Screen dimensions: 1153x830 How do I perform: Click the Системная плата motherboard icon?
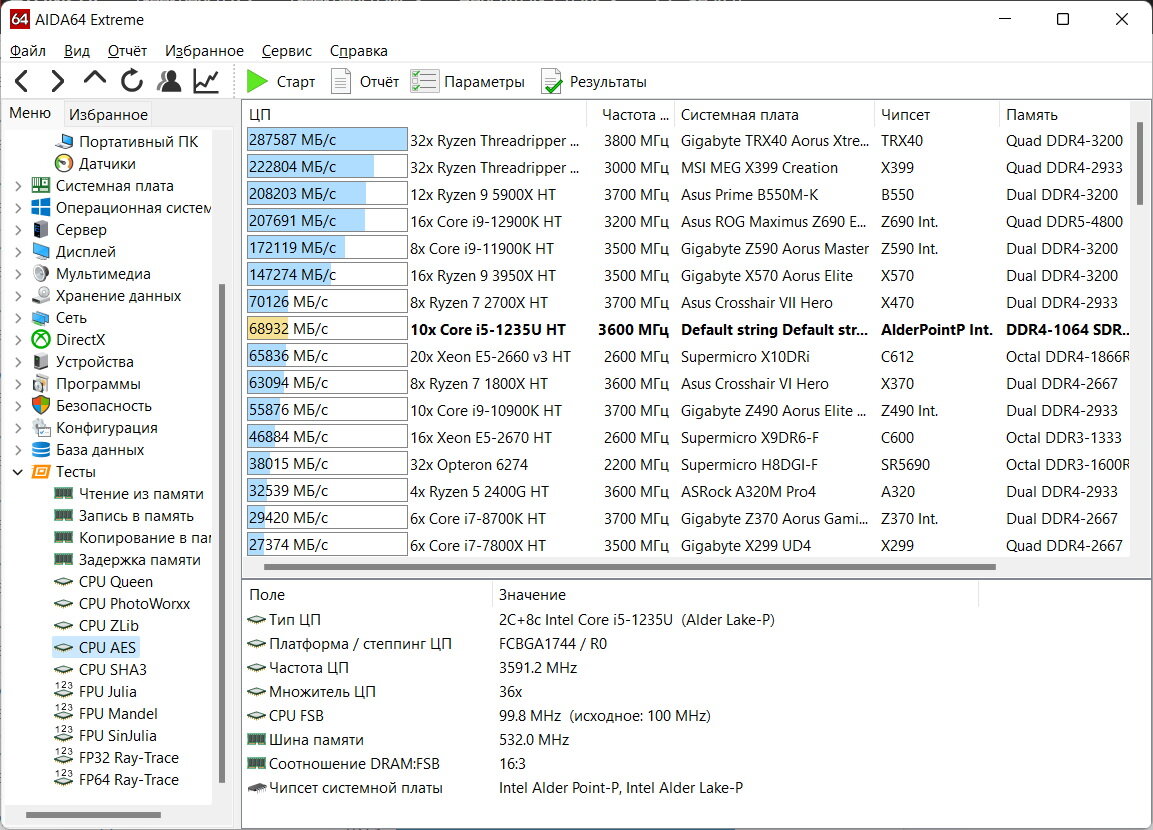[x=41, y=185]
